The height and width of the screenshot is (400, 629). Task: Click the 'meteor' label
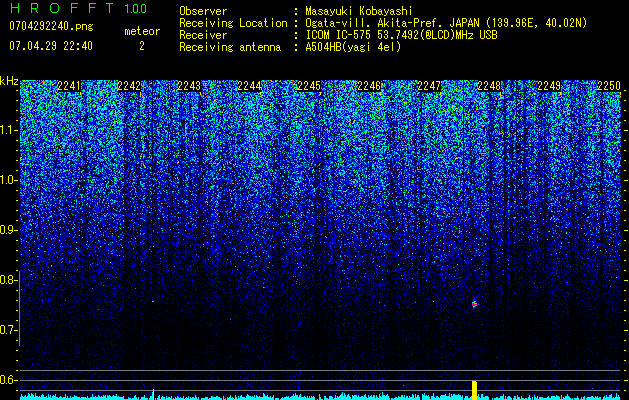tap(142, 31)
